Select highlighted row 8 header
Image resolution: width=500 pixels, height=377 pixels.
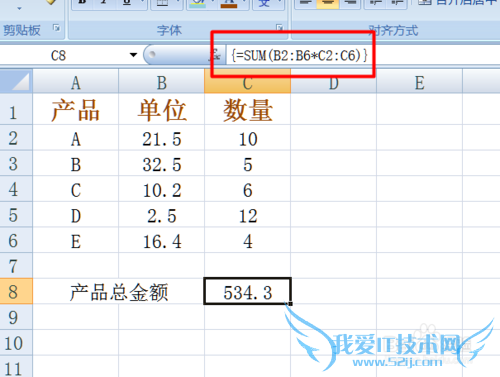click(x=16, y=291)
